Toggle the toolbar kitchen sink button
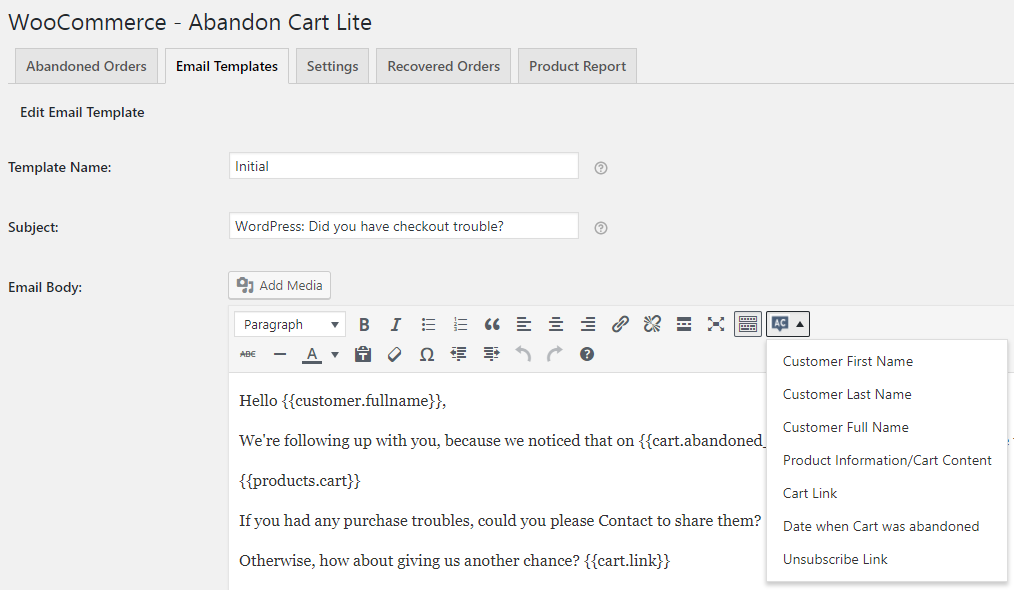The height and width of the screenshot is (590, 1014). pyautogui.click(x=748, y=324)
